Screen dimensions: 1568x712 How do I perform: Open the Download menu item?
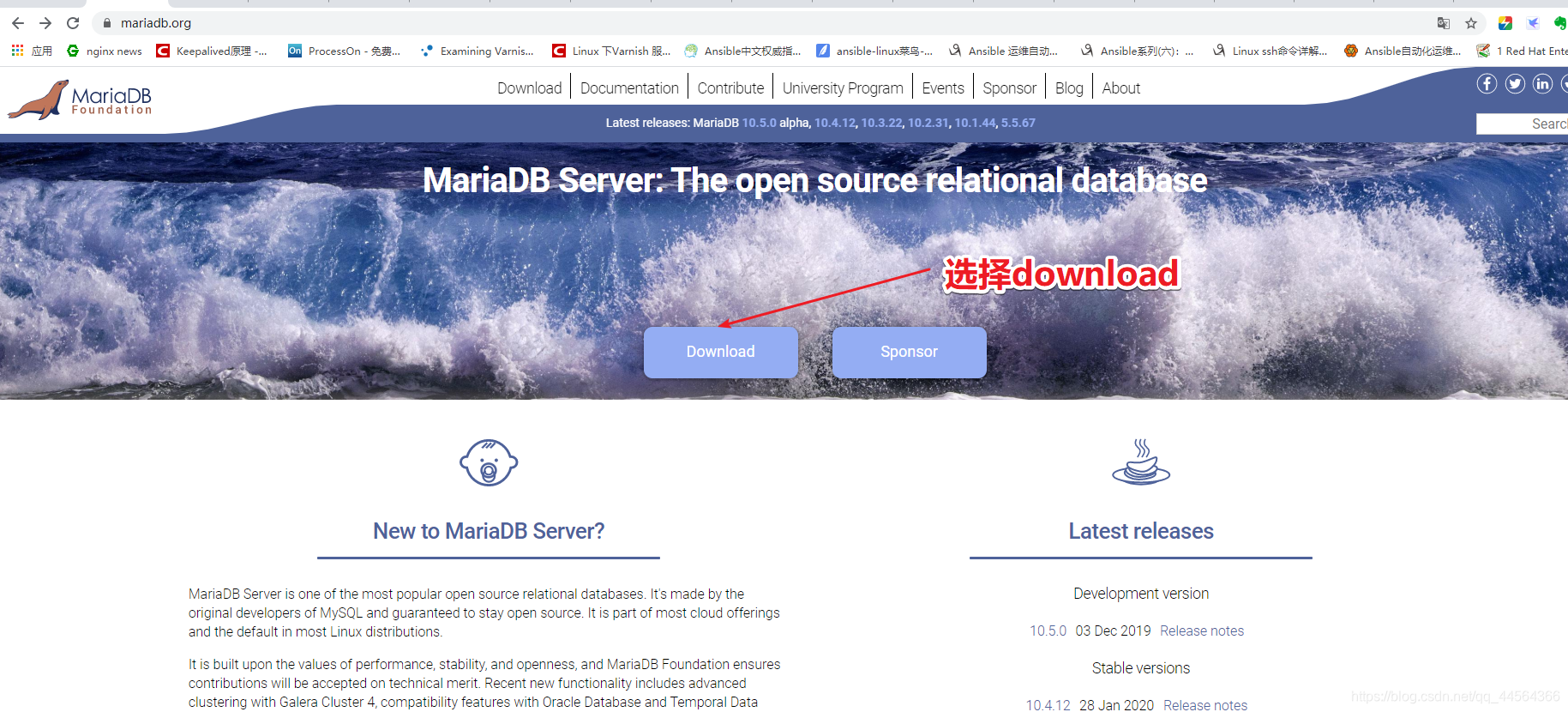click(529, 87)
